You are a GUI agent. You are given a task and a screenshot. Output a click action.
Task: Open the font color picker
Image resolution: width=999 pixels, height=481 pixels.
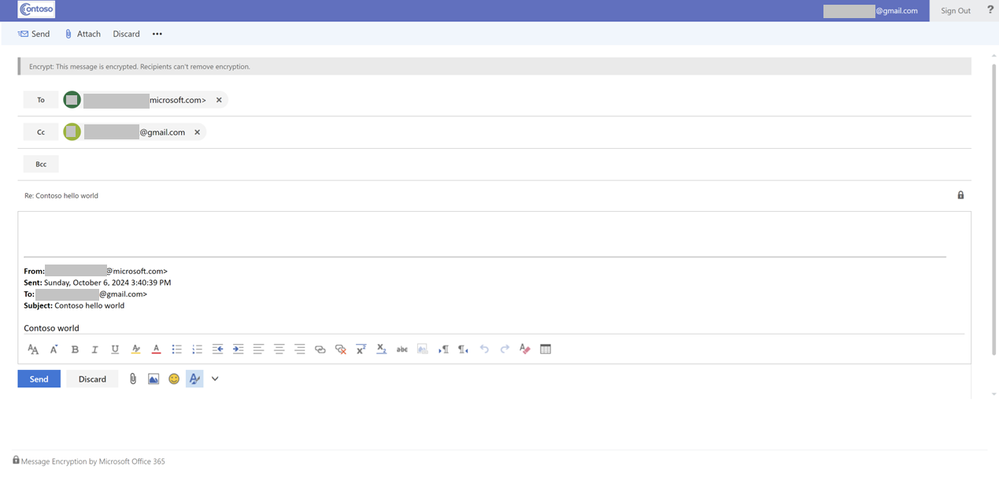click(156, 349)
